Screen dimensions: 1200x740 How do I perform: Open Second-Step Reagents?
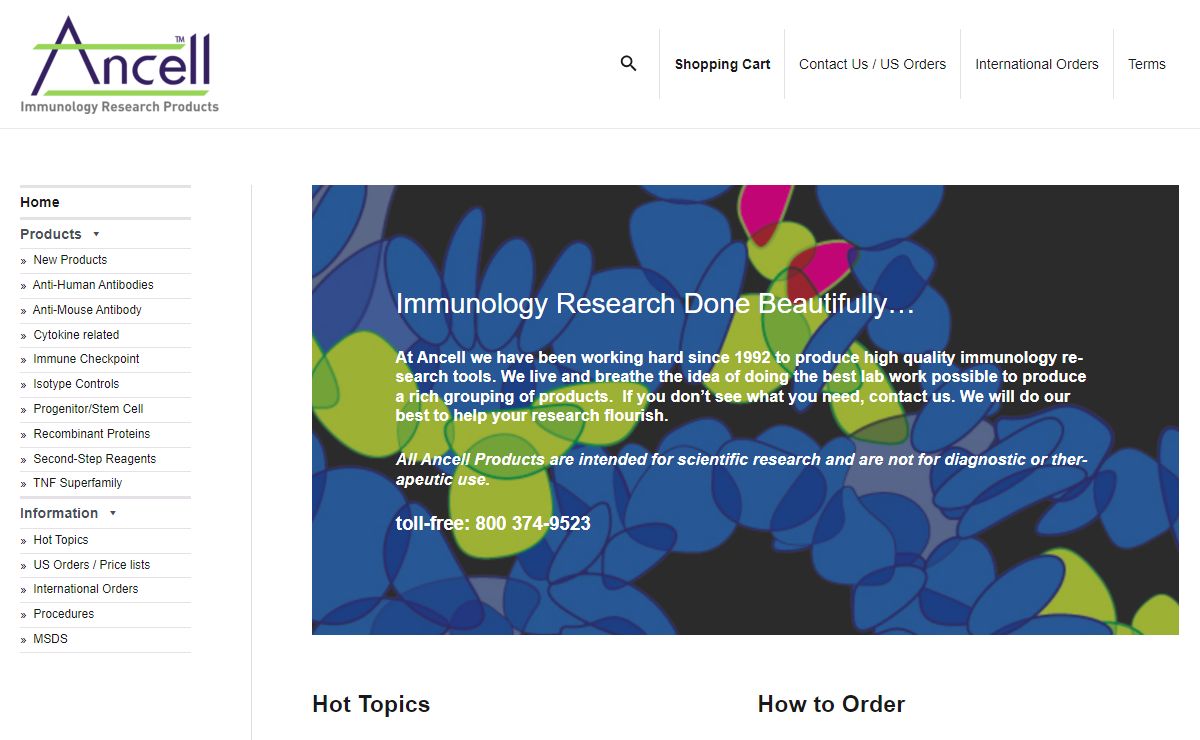pyautogui.click(x=95, y=459)
